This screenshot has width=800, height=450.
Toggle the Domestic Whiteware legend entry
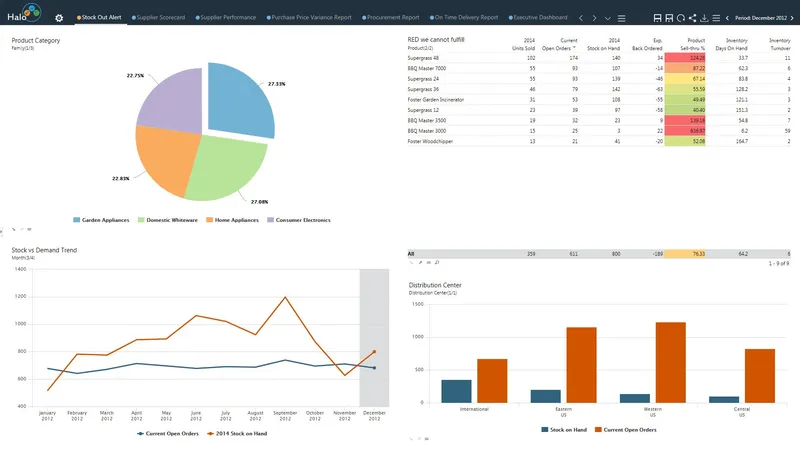(x=167, y=220)
